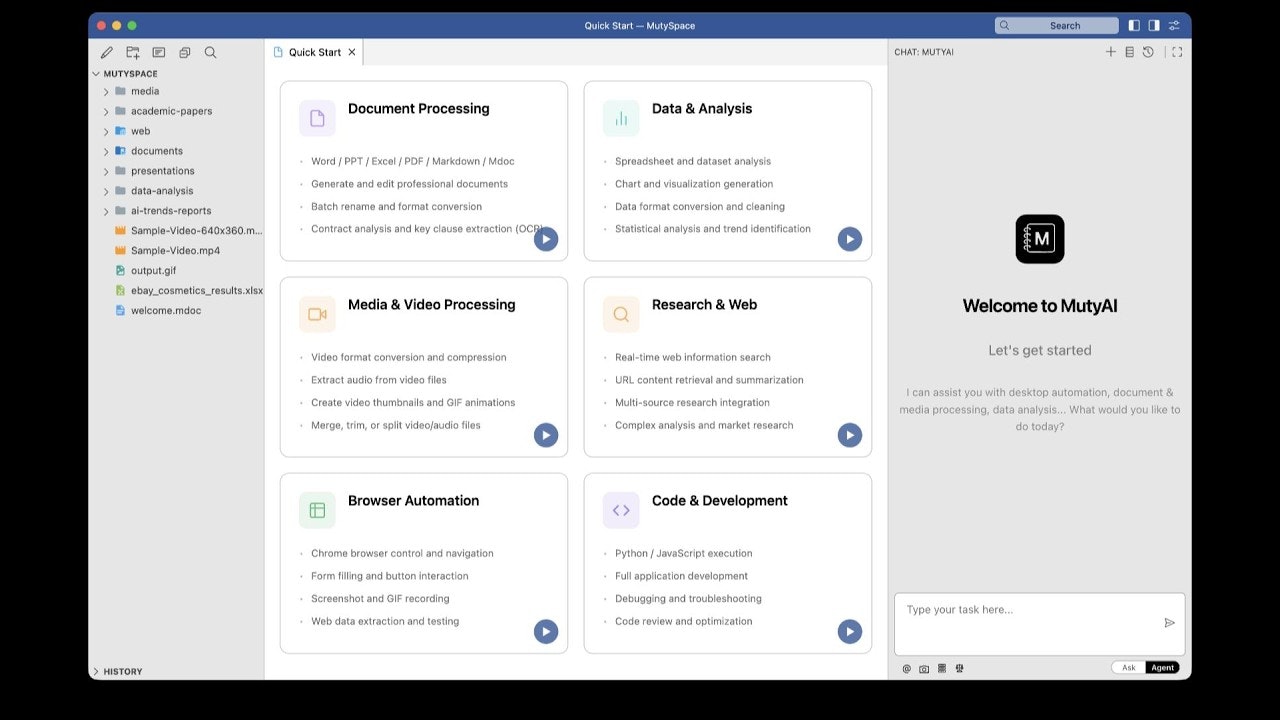Click the title bar Search field

(1056, 25)
